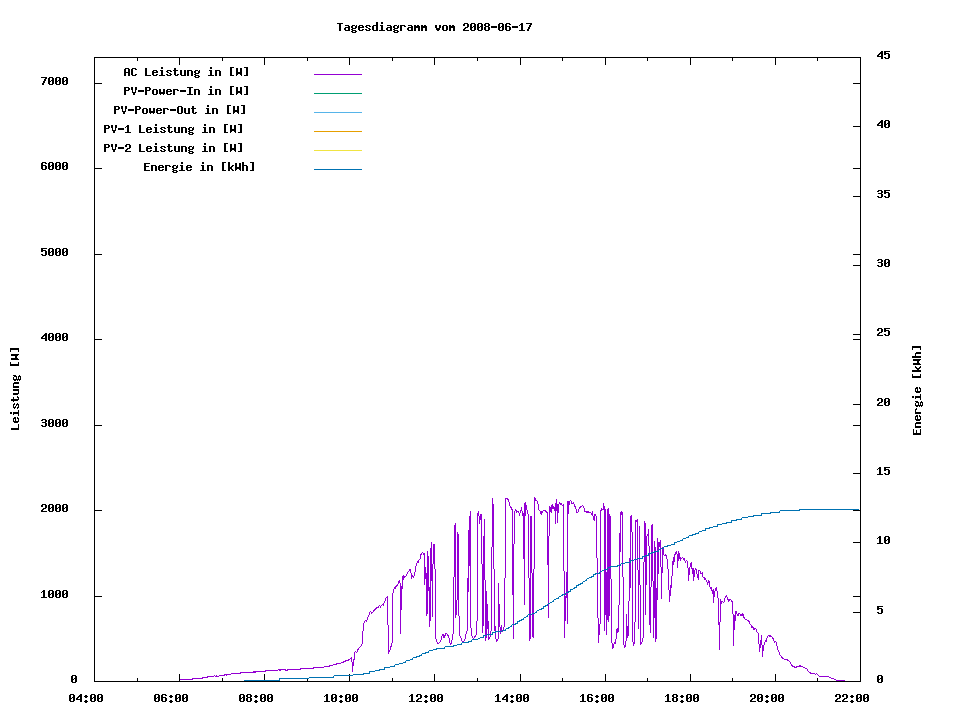The height and width of the screenshot is (720, 960).
Task: Click the 7000 tick on the power axis
Action: 54,82
